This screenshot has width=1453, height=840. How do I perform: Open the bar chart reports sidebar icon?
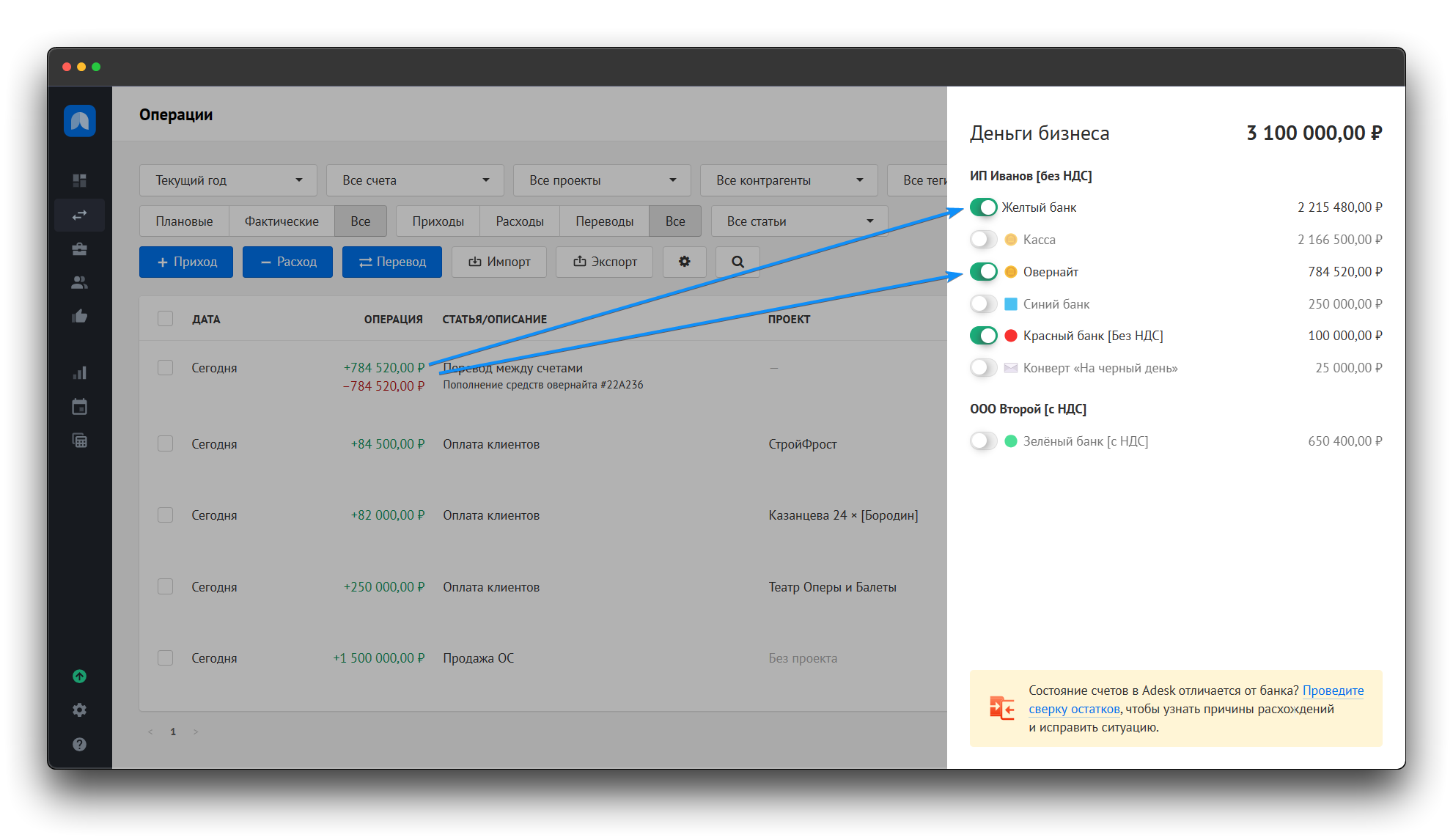pyautogui.click(x=79, y=373)
